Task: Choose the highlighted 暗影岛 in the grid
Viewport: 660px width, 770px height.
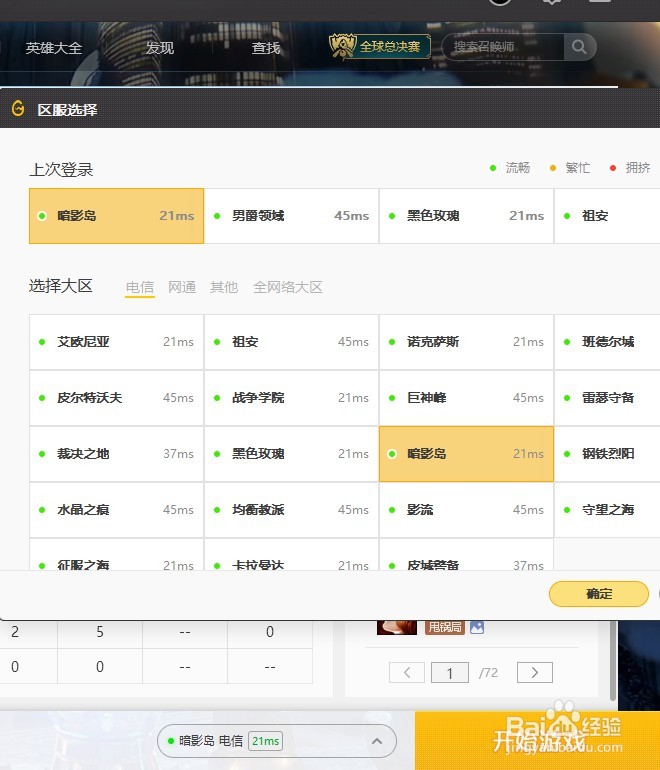Action: point(467,454)
